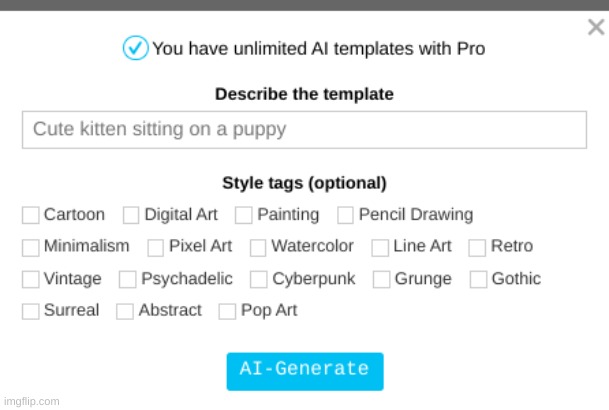Select the Line Art checkbox
This screenshot has width=609, height=410.
380,248
